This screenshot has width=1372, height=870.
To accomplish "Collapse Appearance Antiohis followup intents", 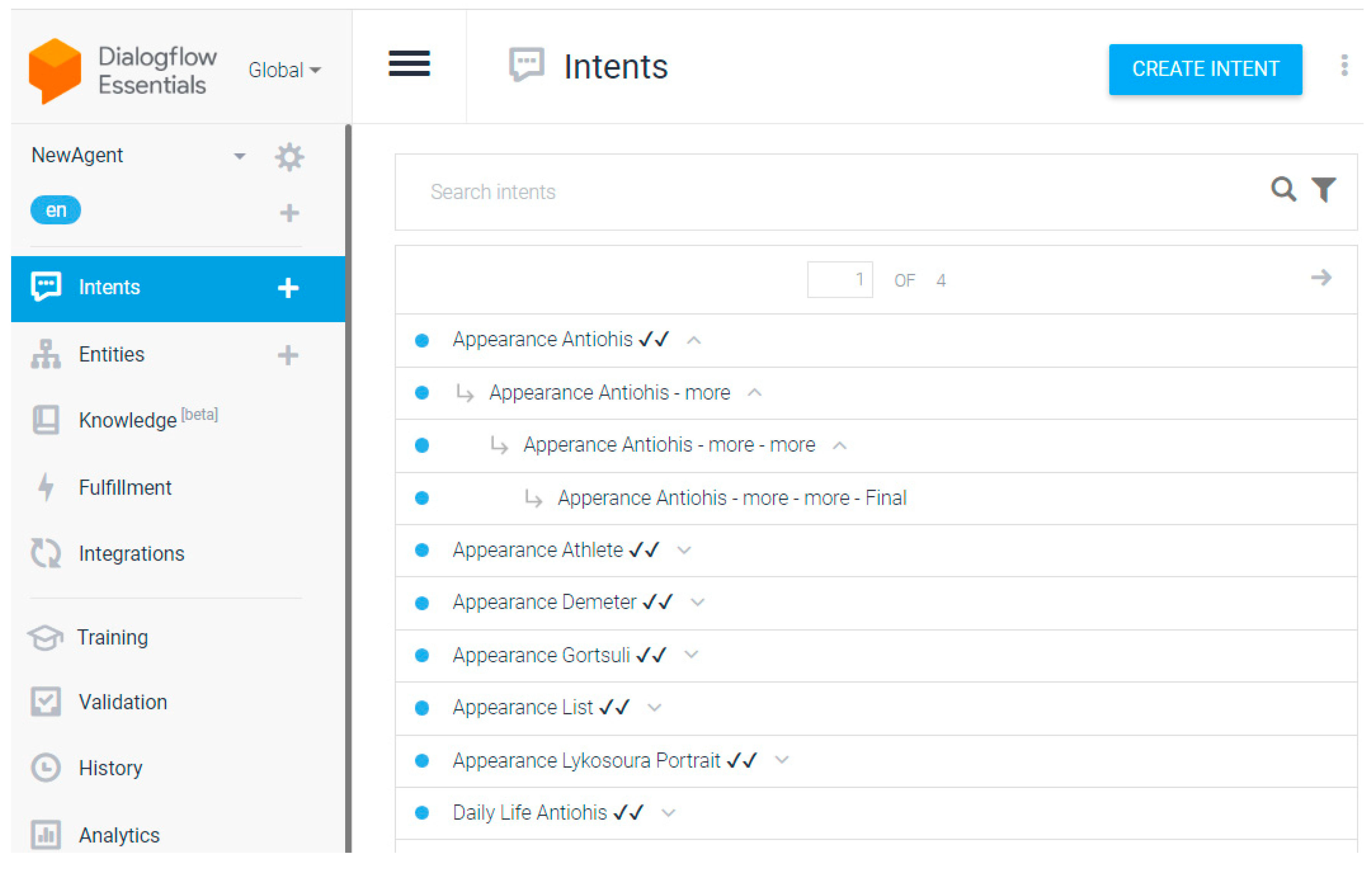I will [x=693, y=341].
